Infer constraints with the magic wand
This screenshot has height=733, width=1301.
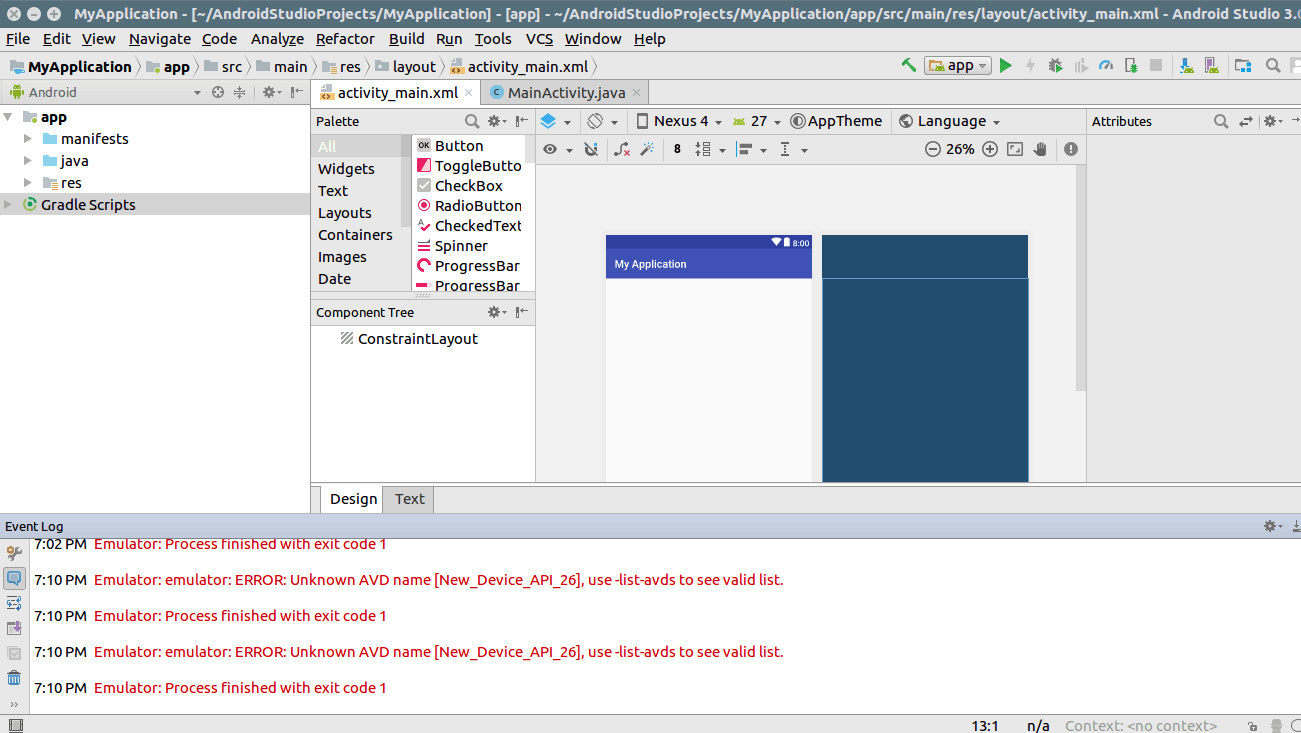tap(648, 149)
